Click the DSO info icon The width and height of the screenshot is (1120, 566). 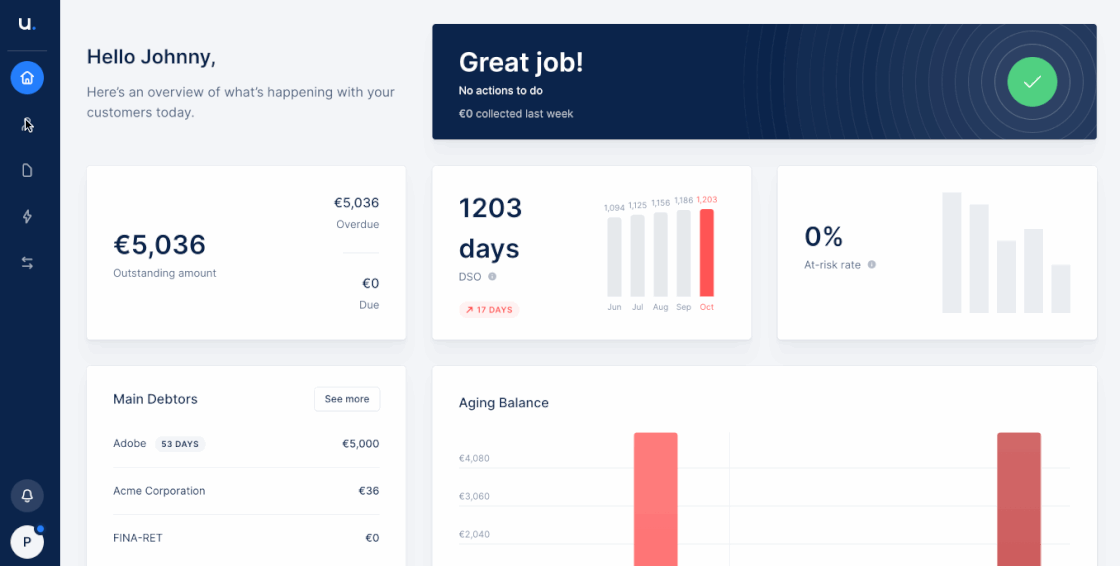[x=492, y=277]
